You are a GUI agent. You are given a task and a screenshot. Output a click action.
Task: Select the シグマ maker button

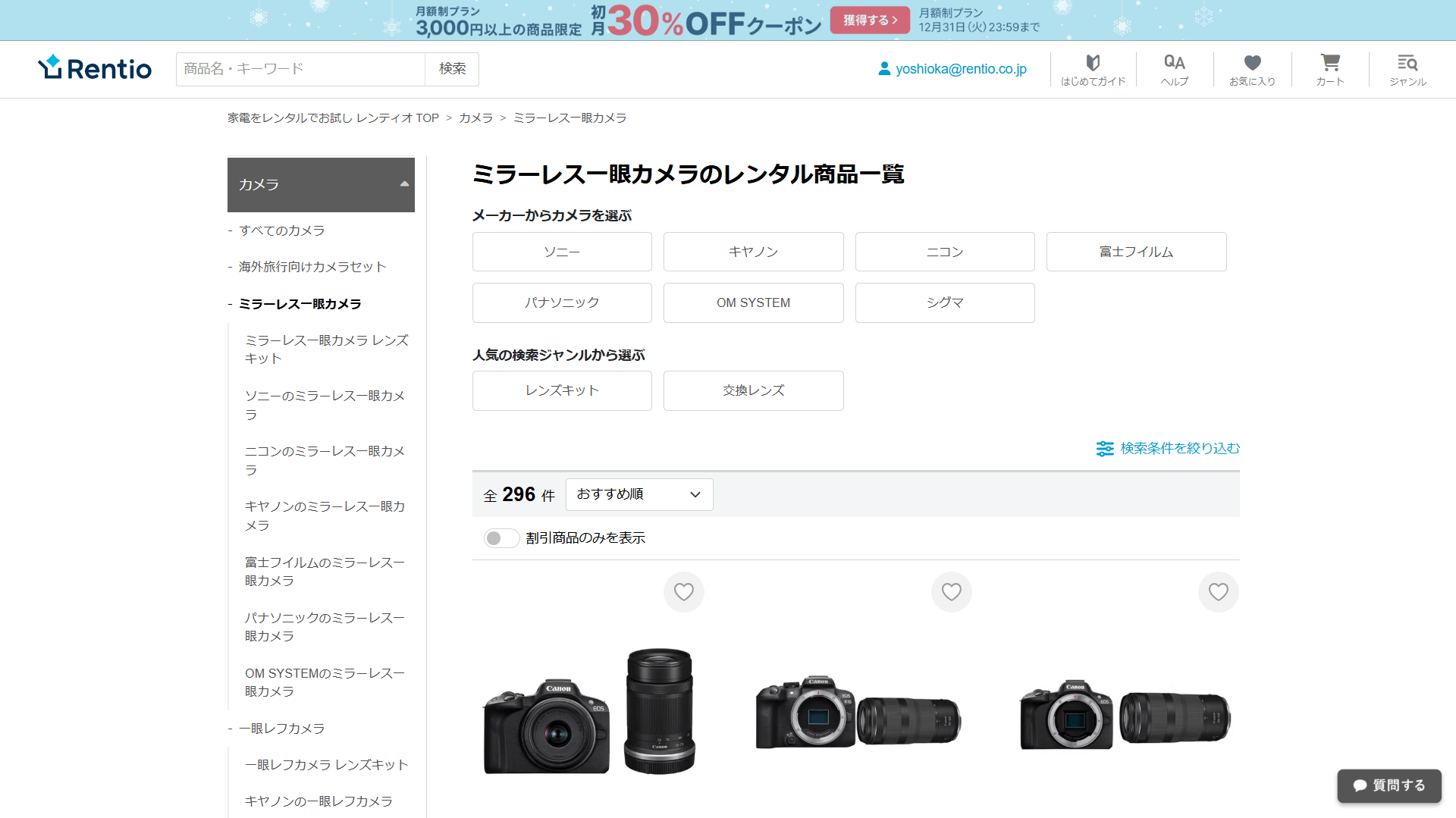click(x=945, y=302)
